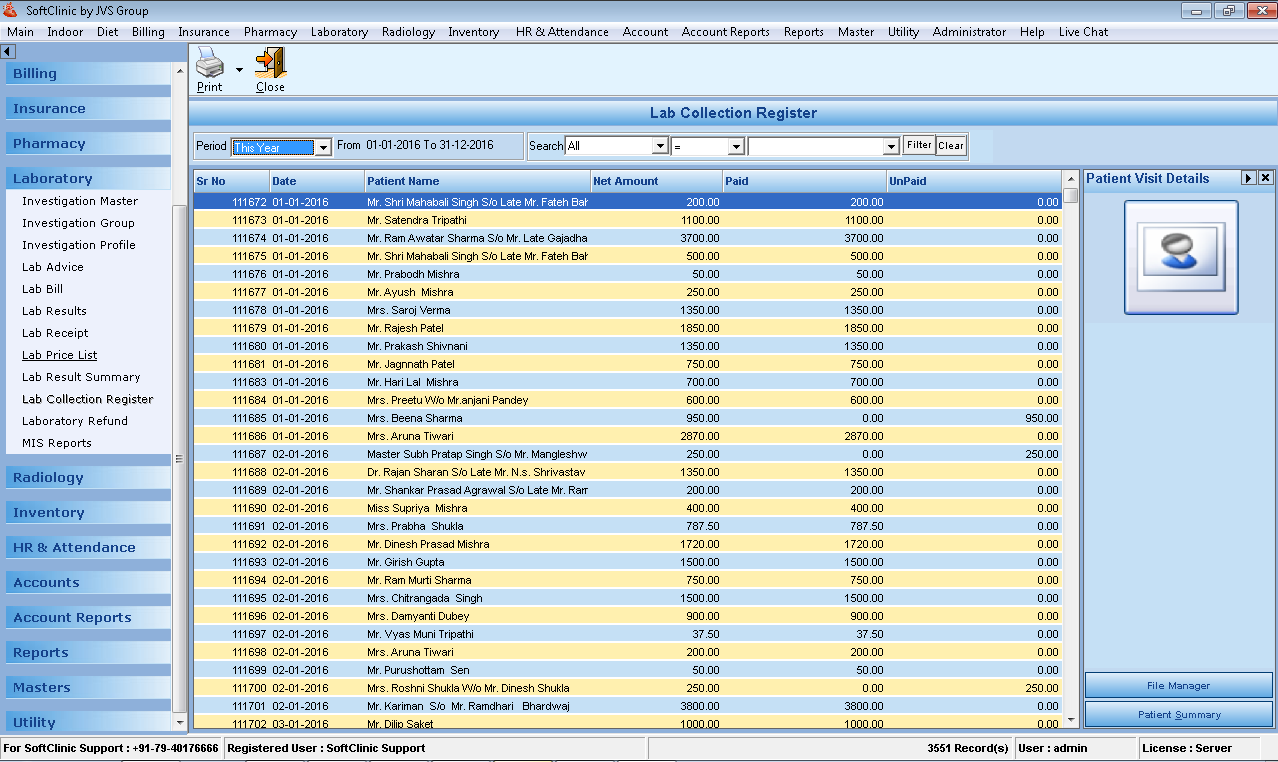
Task: Expand the Accounts sidebar section
Action: pos(88,583)
